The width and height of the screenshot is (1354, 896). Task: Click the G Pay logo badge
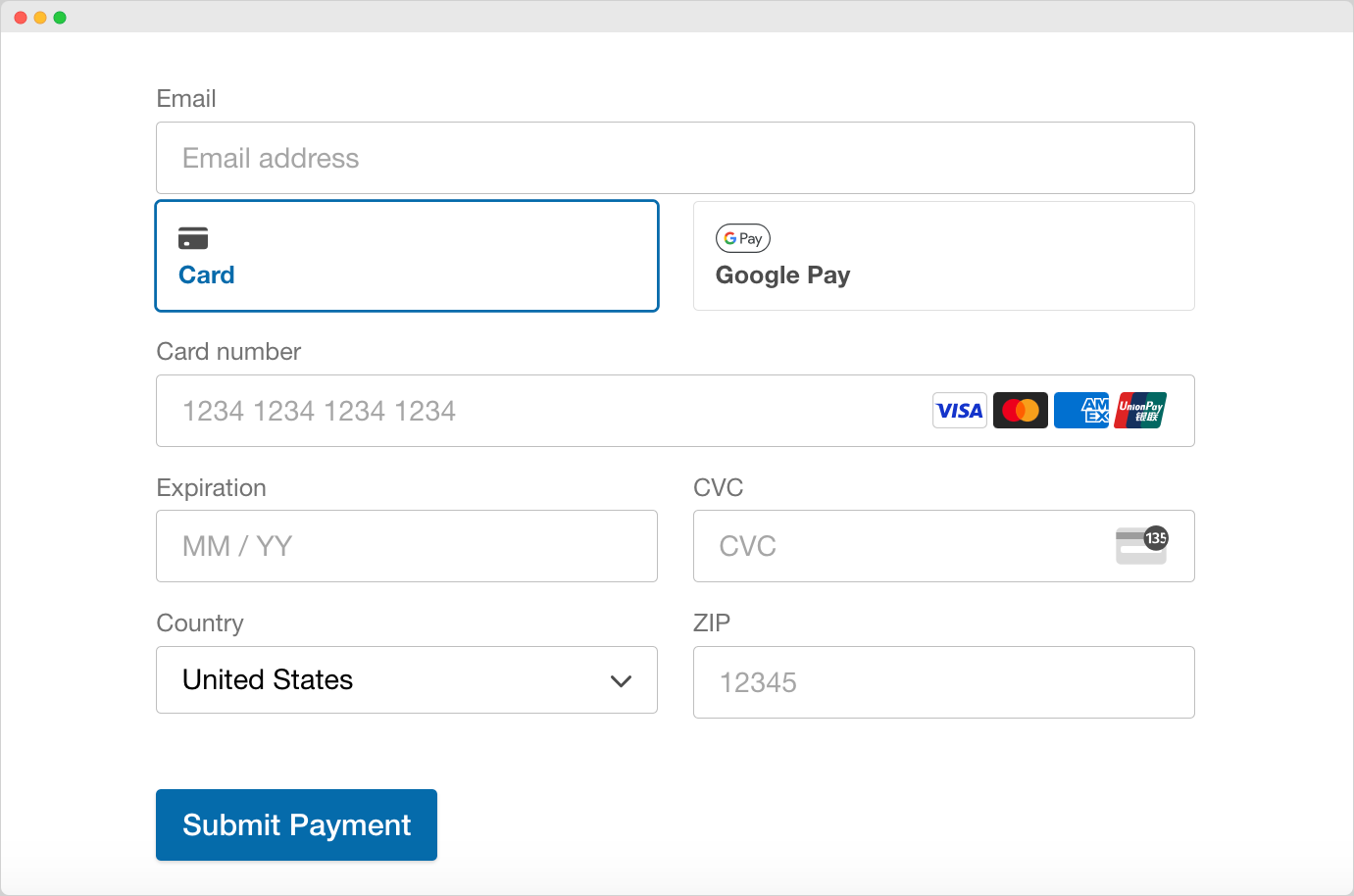pyautogui.click(x=742, y=237)
